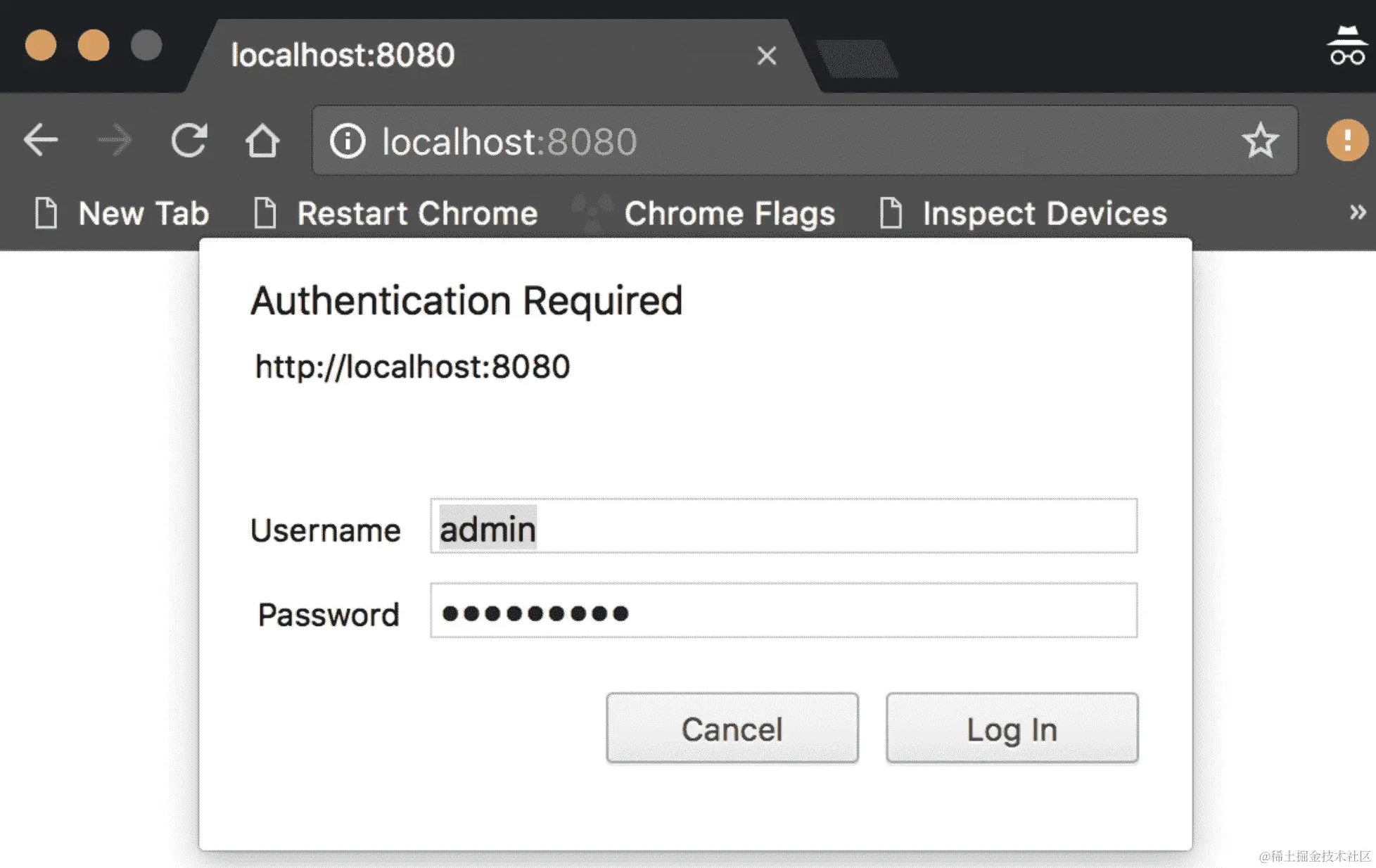Open the New Tab bookmark
The width and height of the screenshot is (1376, 868).
[122, 213]
